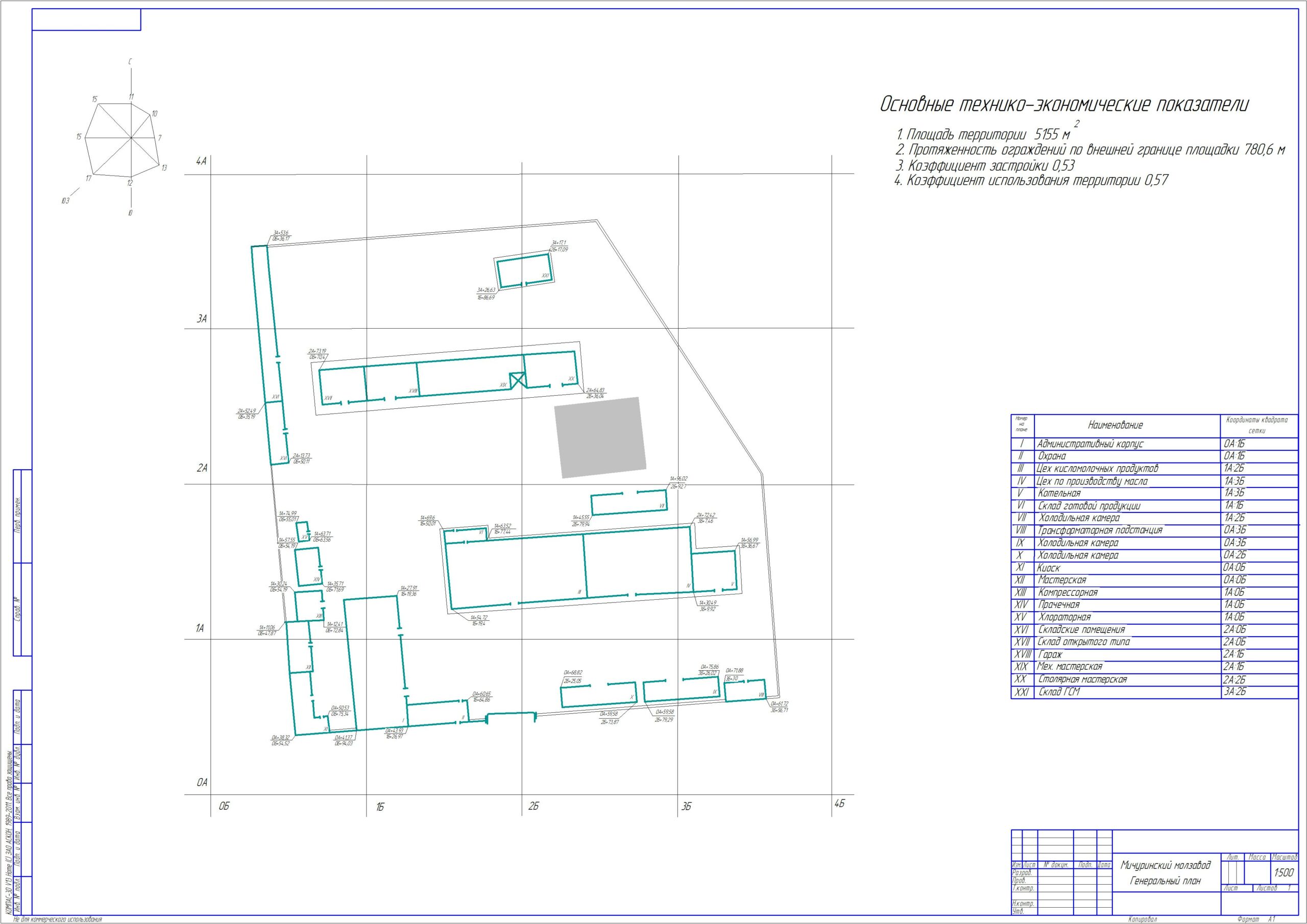The height and width of the screenshot is (924, 1307).
Task: Select the 'Киоск' table row
Action: (1154, 568)
